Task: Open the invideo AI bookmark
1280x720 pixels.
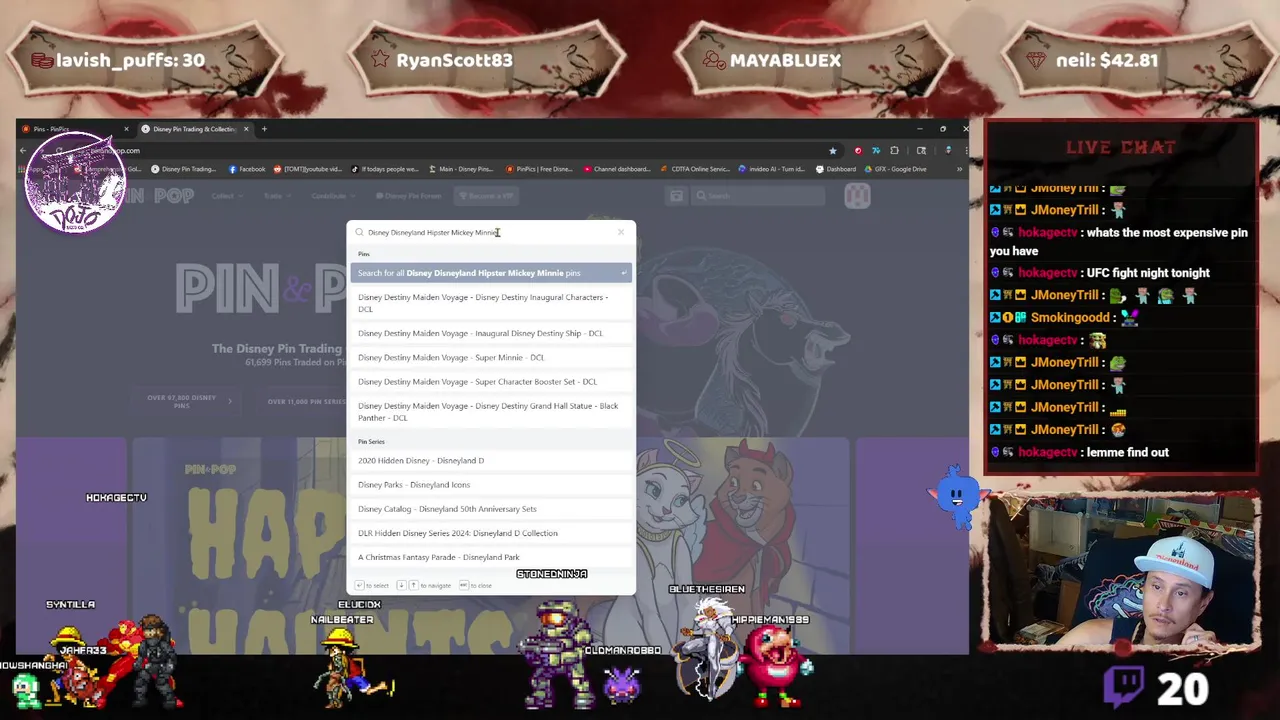Action: pos(773,169)
